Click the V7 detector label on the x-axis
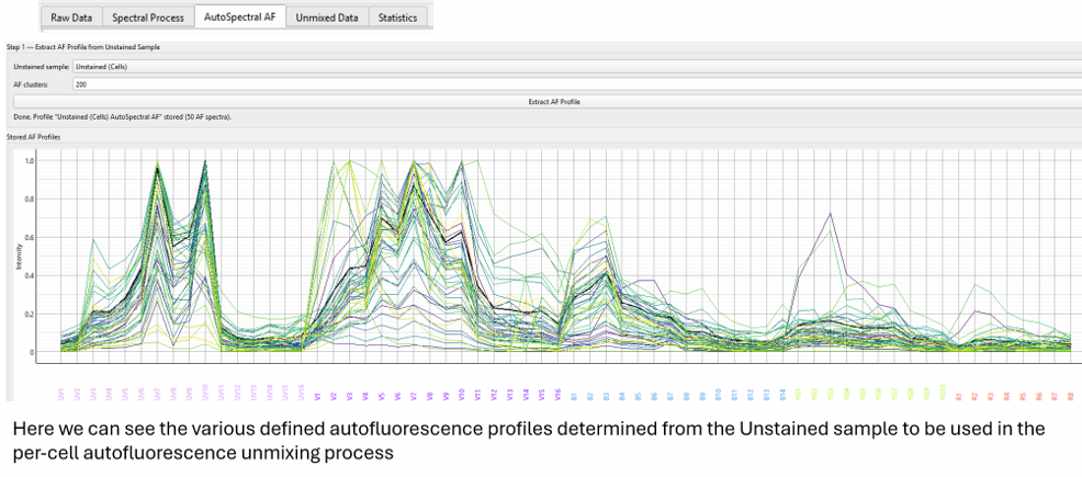 pyautogui.click(x=414, y=397)
